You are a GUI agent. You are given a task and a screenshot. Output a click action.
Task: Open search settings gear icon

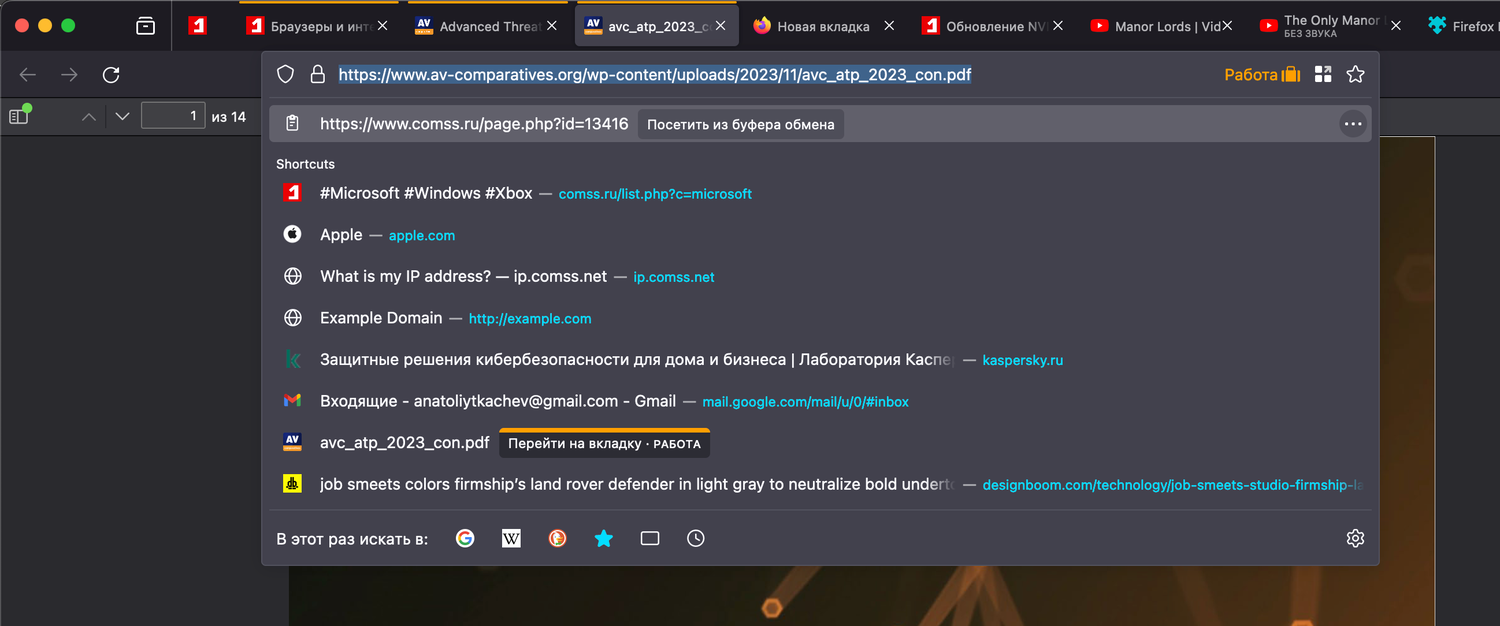1355,538
